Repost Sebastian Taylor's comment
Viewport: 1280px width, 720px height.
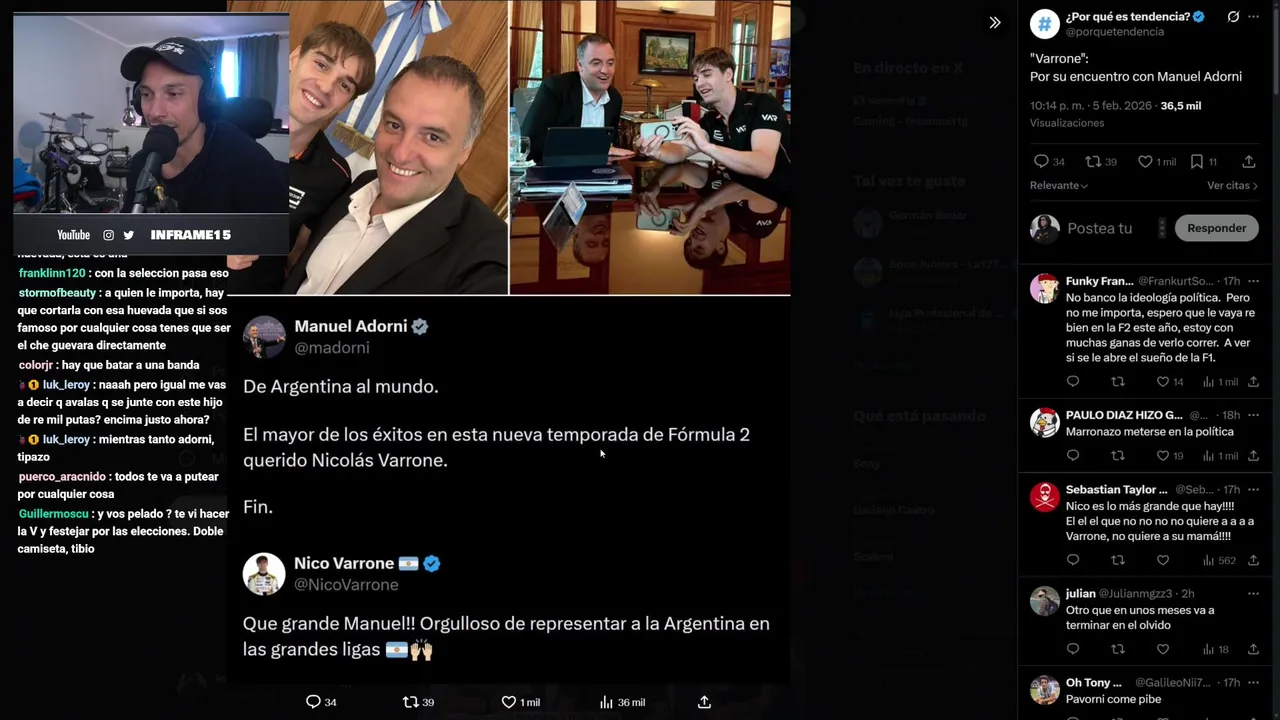pos(1118,560)
